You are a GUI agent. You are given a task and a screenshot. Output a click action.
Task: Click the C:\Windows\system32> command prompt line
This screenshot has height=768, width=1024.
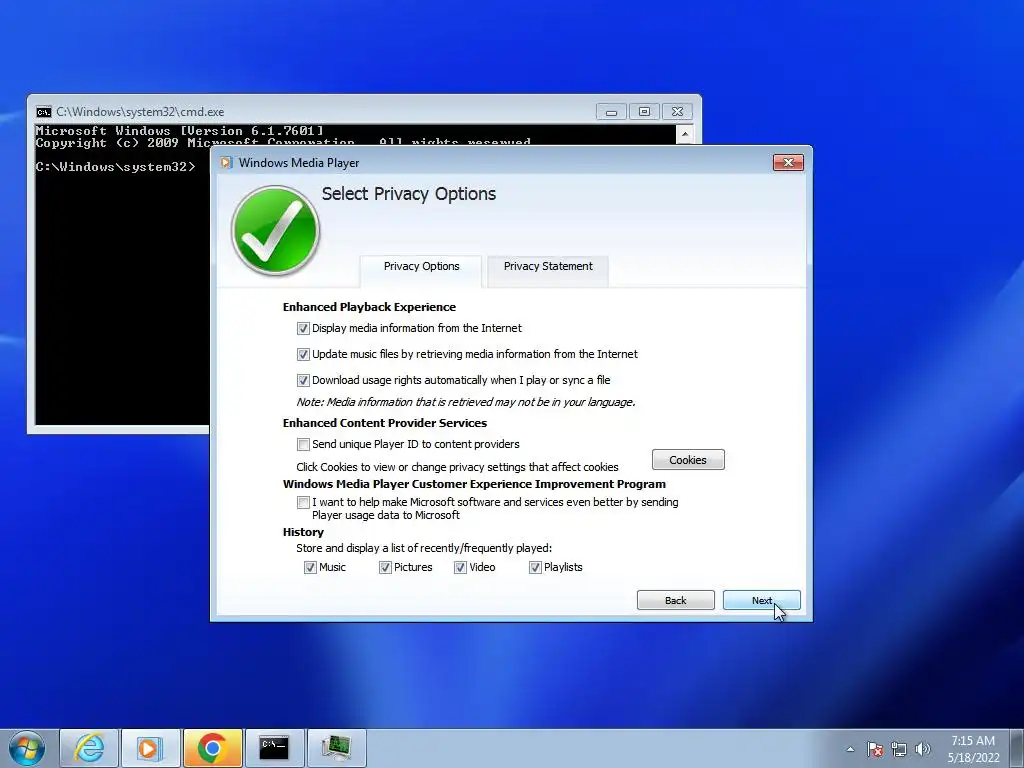coord(115,167)
